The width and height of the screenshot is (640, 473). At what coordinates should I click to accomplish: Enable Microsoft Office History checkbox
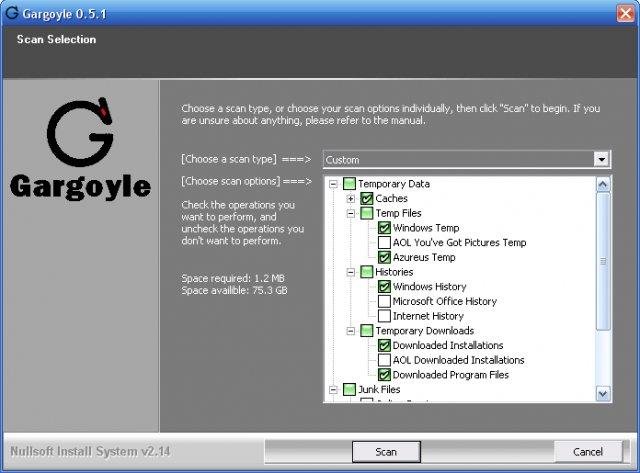(x=384, y=301)
